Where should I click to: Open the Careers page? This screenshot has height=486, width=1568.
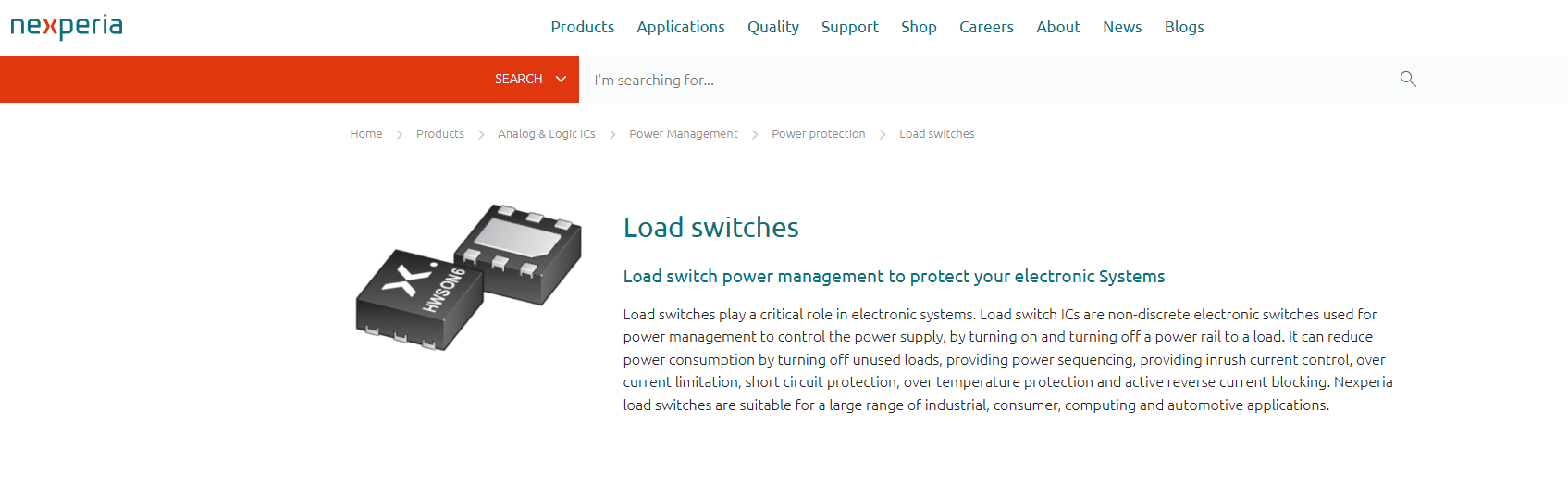(x=986, y=27)
